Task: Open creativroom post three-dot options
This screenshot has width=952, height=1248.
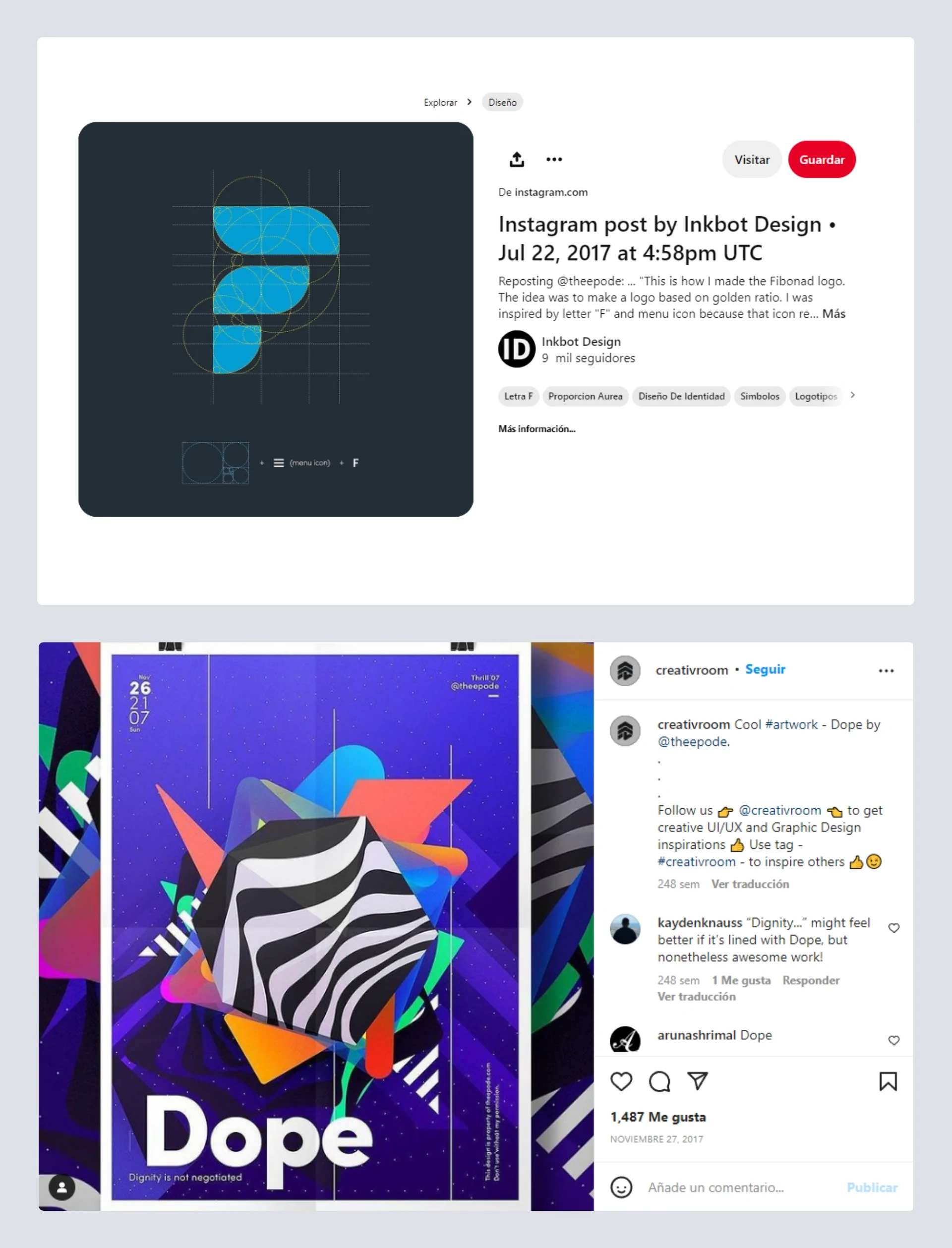Action: point(886,671)
